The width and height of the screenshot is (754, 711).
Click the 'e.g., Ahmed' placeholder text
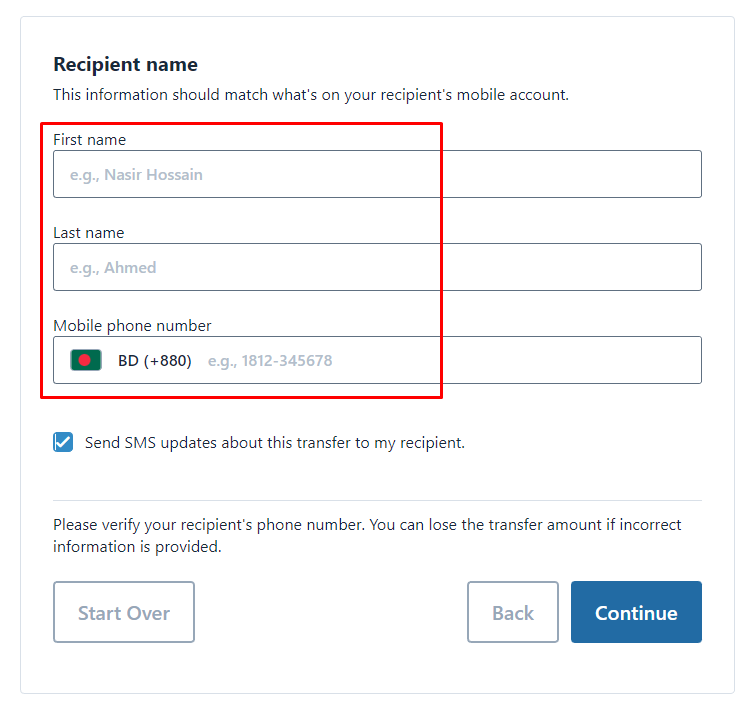point(113,268)
